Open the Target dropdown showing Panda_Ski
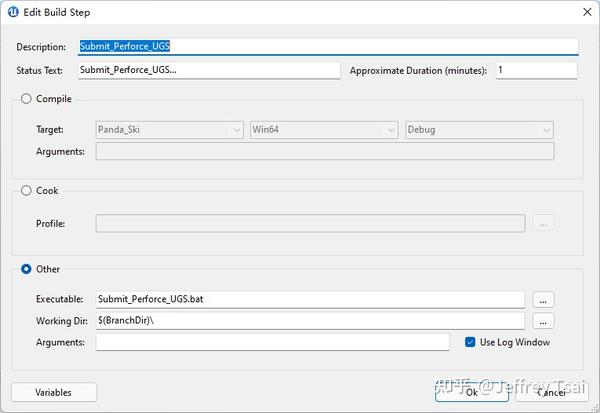The image size is (600, 413). 169,129
